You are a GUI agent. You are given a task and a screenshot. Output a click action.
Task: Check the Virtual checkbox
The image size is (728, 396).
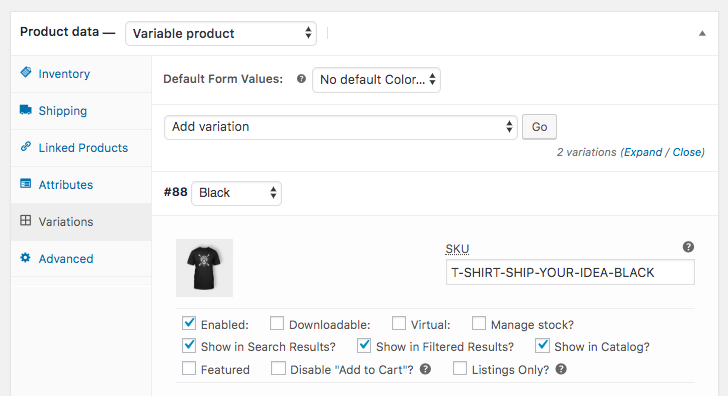point(398,323)
